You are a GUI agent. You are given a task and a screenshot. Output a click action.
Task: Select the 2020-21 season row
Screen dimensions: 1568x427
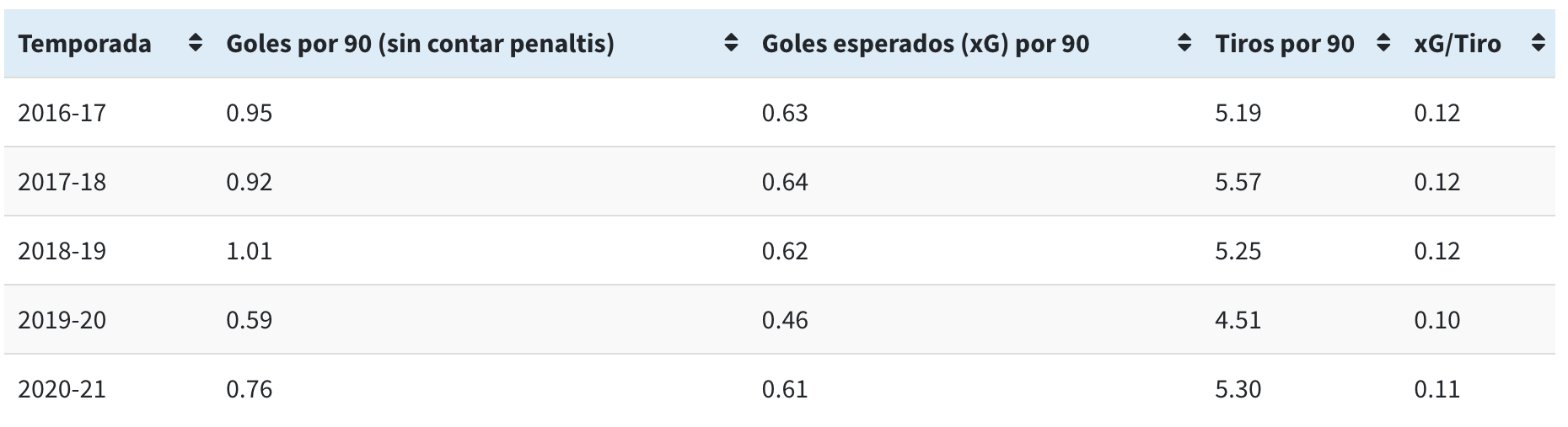[780, 389]
